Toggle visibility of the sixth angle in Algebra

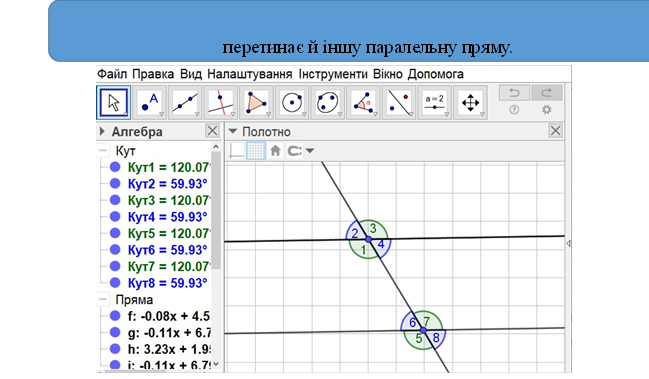coord(115,250)
